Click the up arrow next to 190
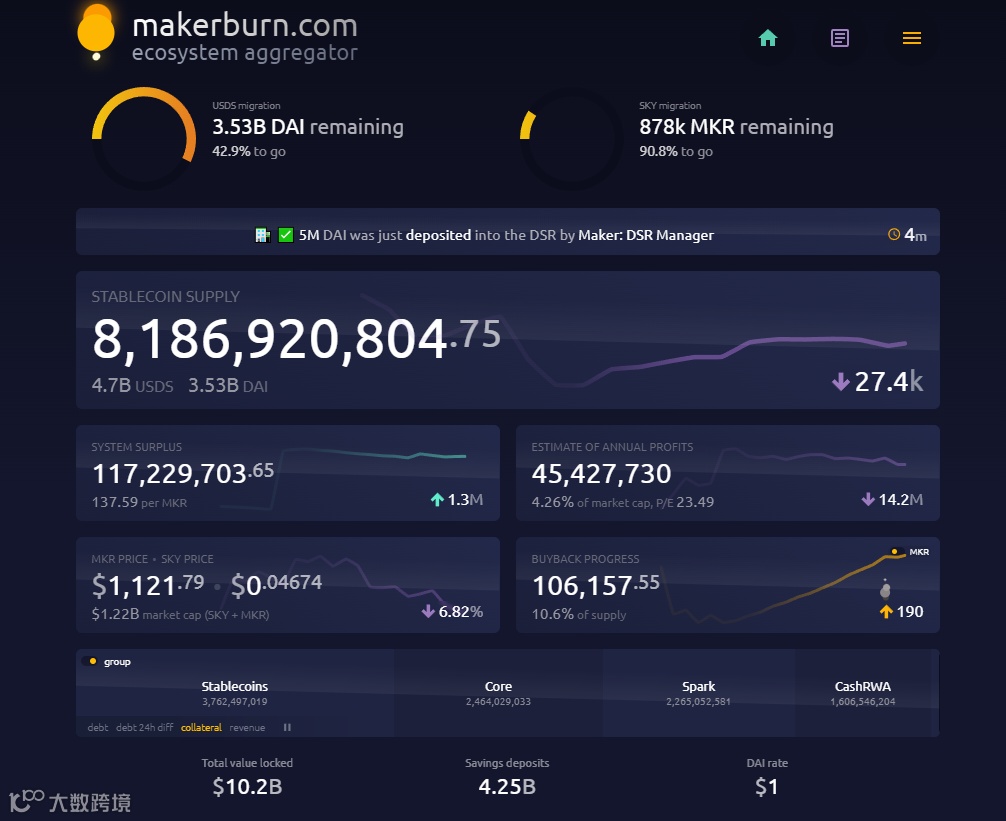Screen dimensions: 1006x821 pyautogui.click(x=886, y=612)
